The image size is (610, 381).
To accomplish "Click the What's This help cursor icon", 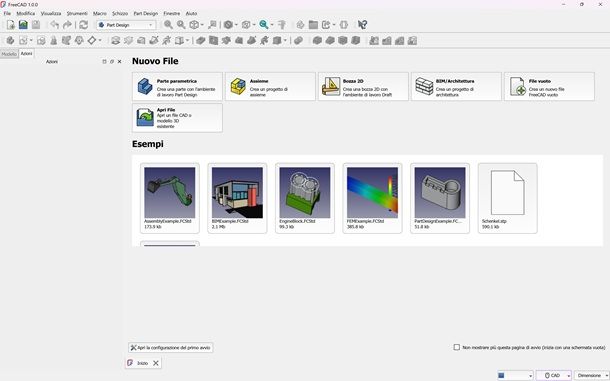I will [x=362, y=25].
